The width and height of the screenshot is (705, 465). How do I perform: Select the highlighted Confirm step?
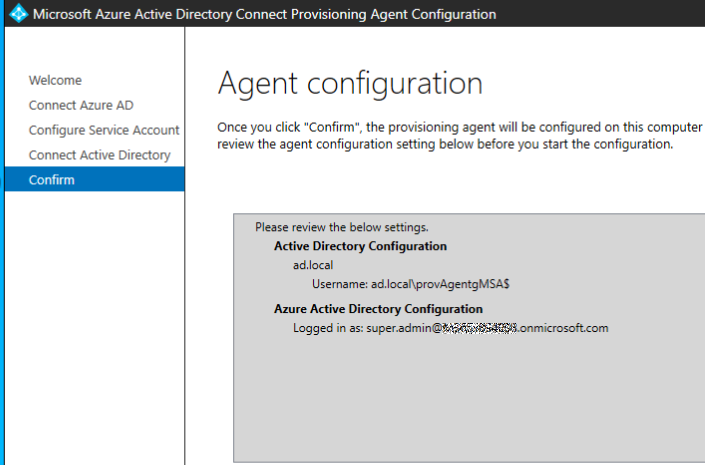click(x=51, y=180)
